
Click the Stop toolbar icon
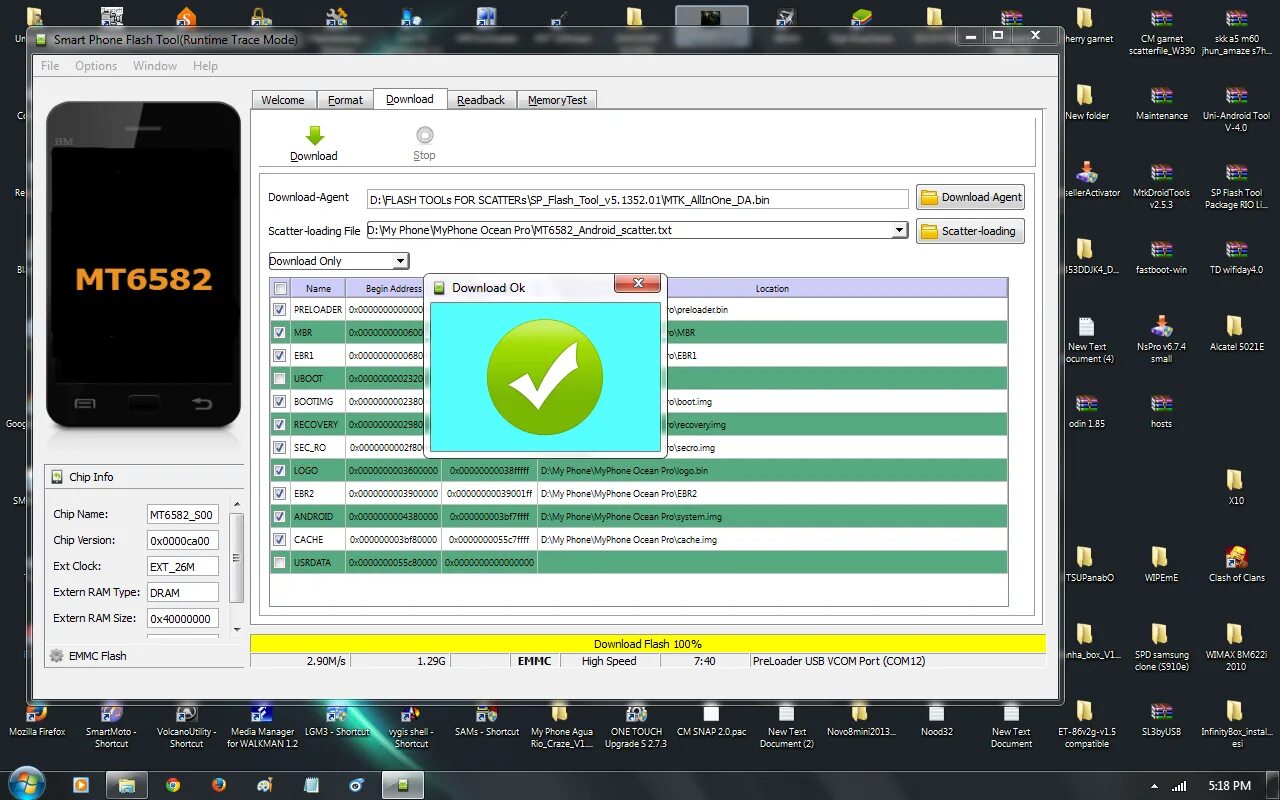click(425, 135)
